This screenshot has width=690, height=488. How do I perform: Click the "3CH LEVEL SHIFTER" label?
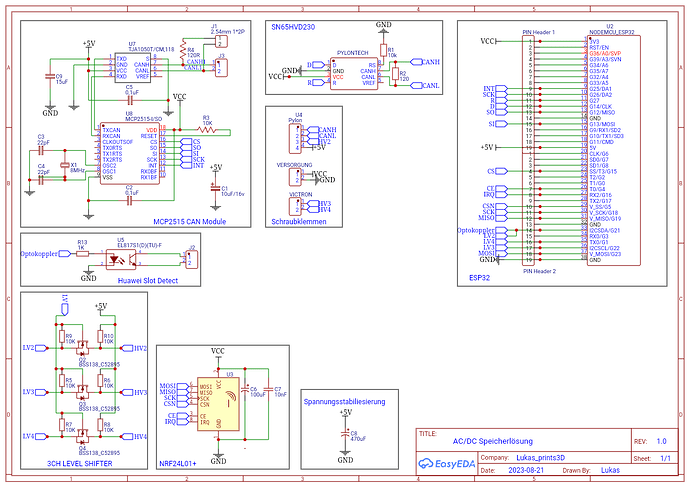pos(80,463)
